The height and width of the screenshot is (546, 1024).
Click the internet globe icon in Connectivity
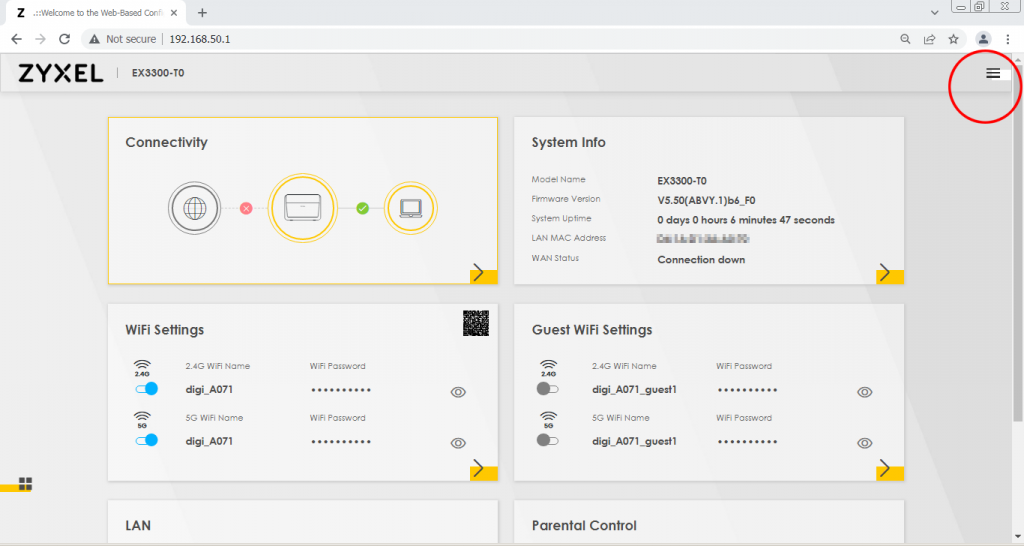[194, 208]
